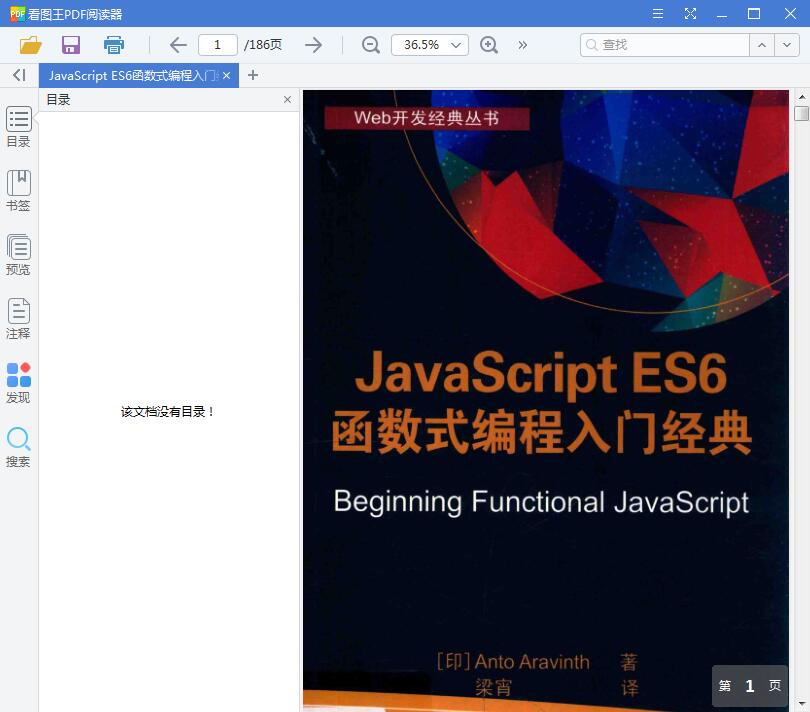Viewport: 810px width, 712px height.
Task: Open the 预览 thumbnail preview panel
Action: click(x=19, y=255)
